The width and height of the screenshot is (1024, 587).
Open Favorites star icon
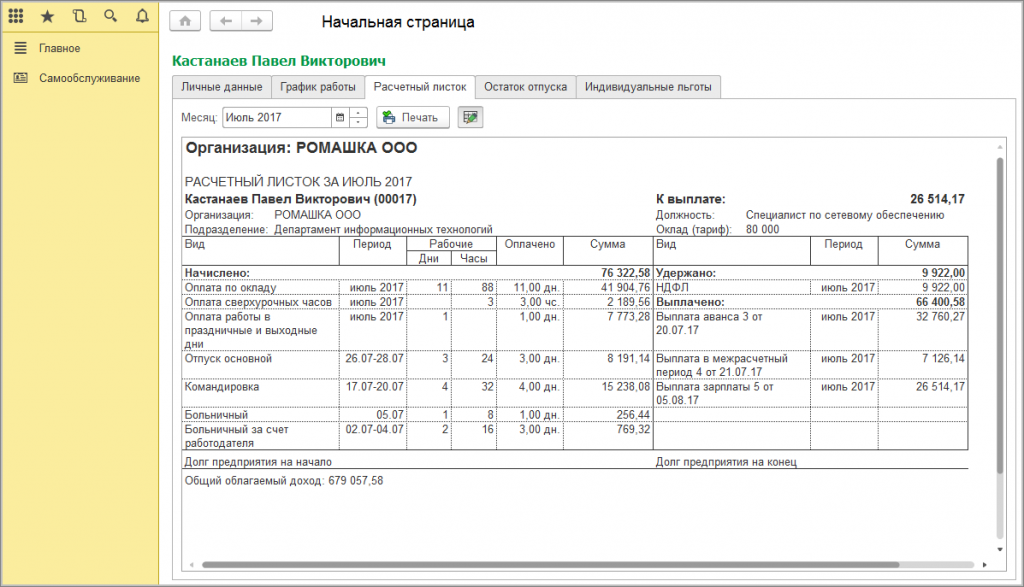[x=47, y=17]
